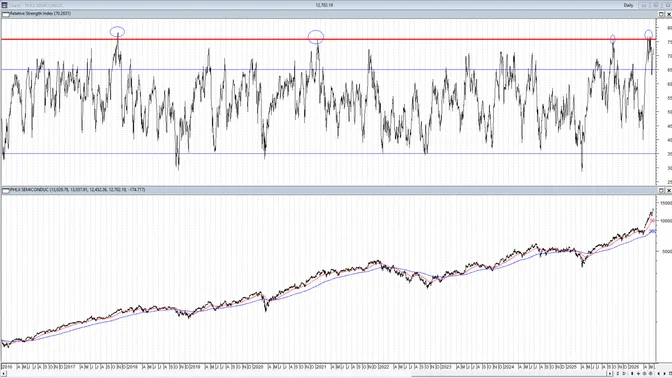Click the 12,702.19 value in title bar

[x=324, y=5]
